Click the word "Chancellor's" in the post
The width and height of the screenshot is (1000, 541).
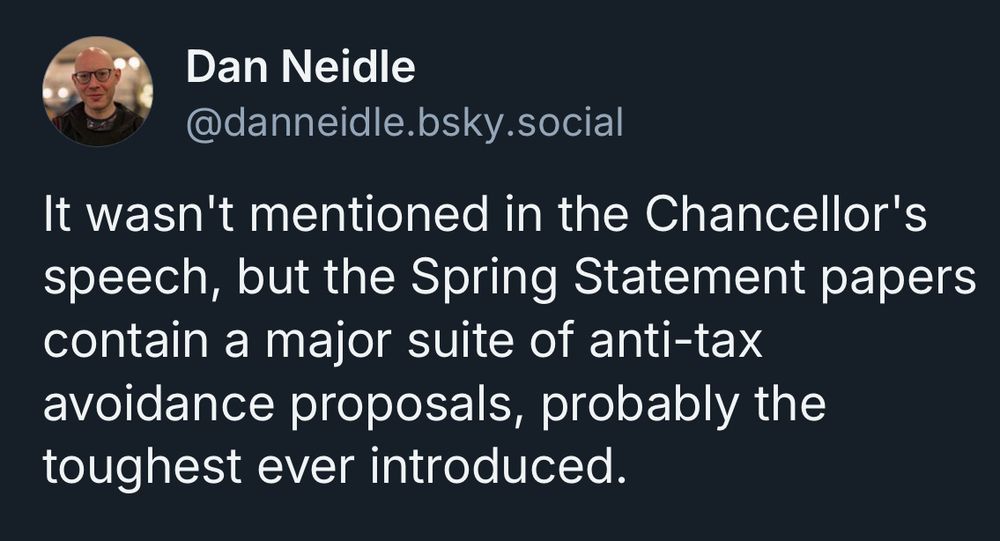click(785, 214)
